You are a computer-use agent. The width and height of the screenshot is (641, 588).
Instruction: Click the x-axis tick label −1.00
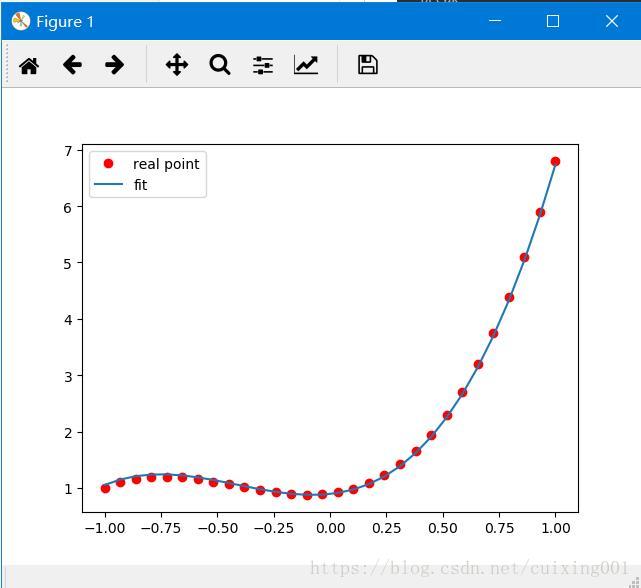coord(105,528)
